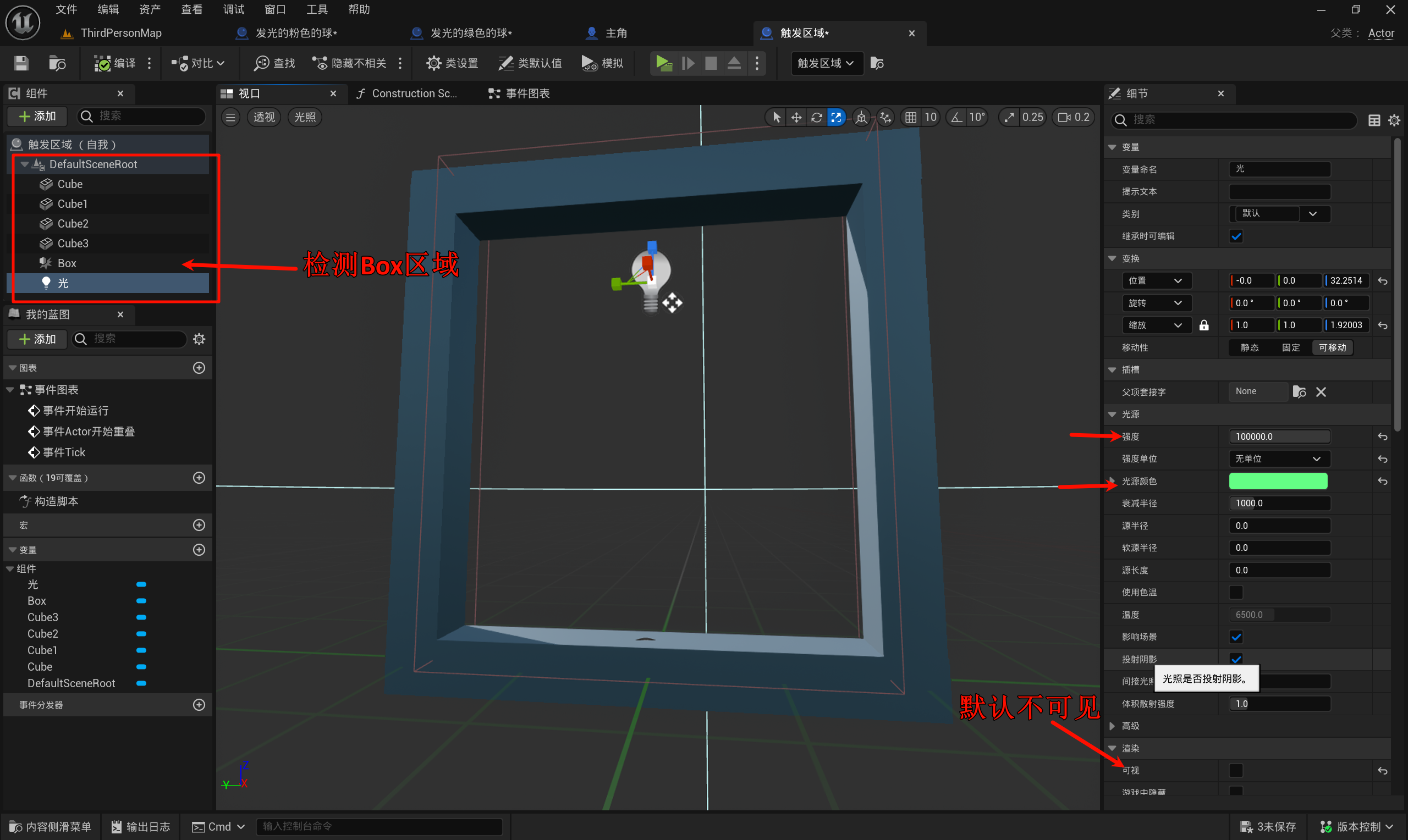Switch to 事件图表 tab

(520, 93)
